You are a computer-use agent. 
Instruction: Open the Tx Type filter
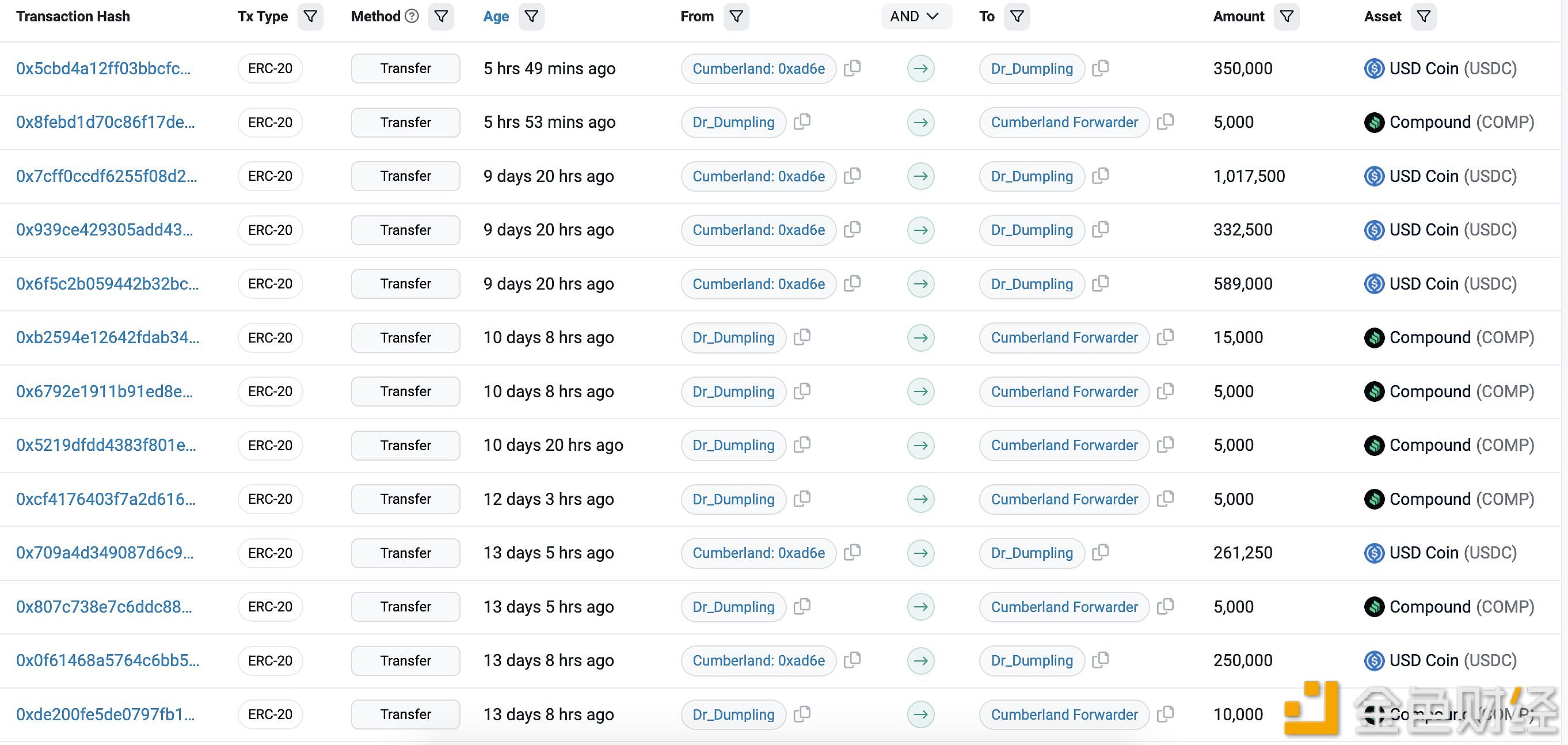pyautogui.click(x=310, y=17)
